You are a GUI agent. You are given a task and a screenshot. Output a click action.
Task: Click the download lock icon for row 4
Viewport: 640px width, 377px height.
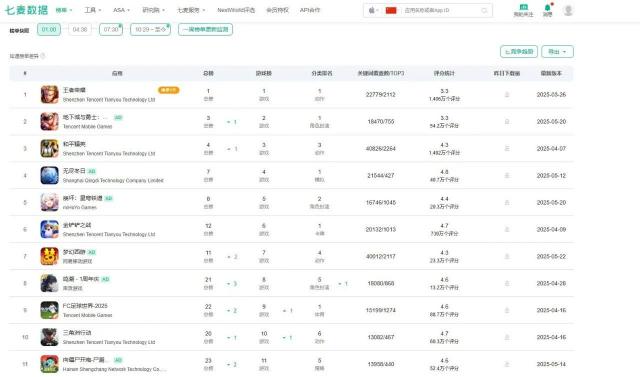point(507,175)
